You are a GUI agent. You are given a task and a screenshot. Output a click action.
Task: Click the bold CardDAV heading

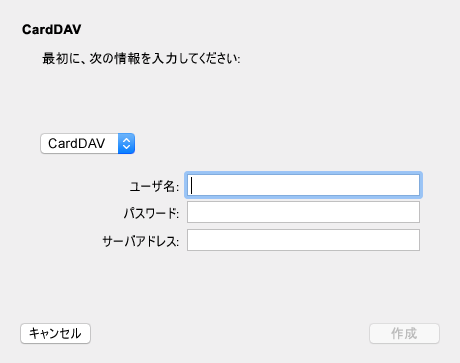tap(52, 29)
